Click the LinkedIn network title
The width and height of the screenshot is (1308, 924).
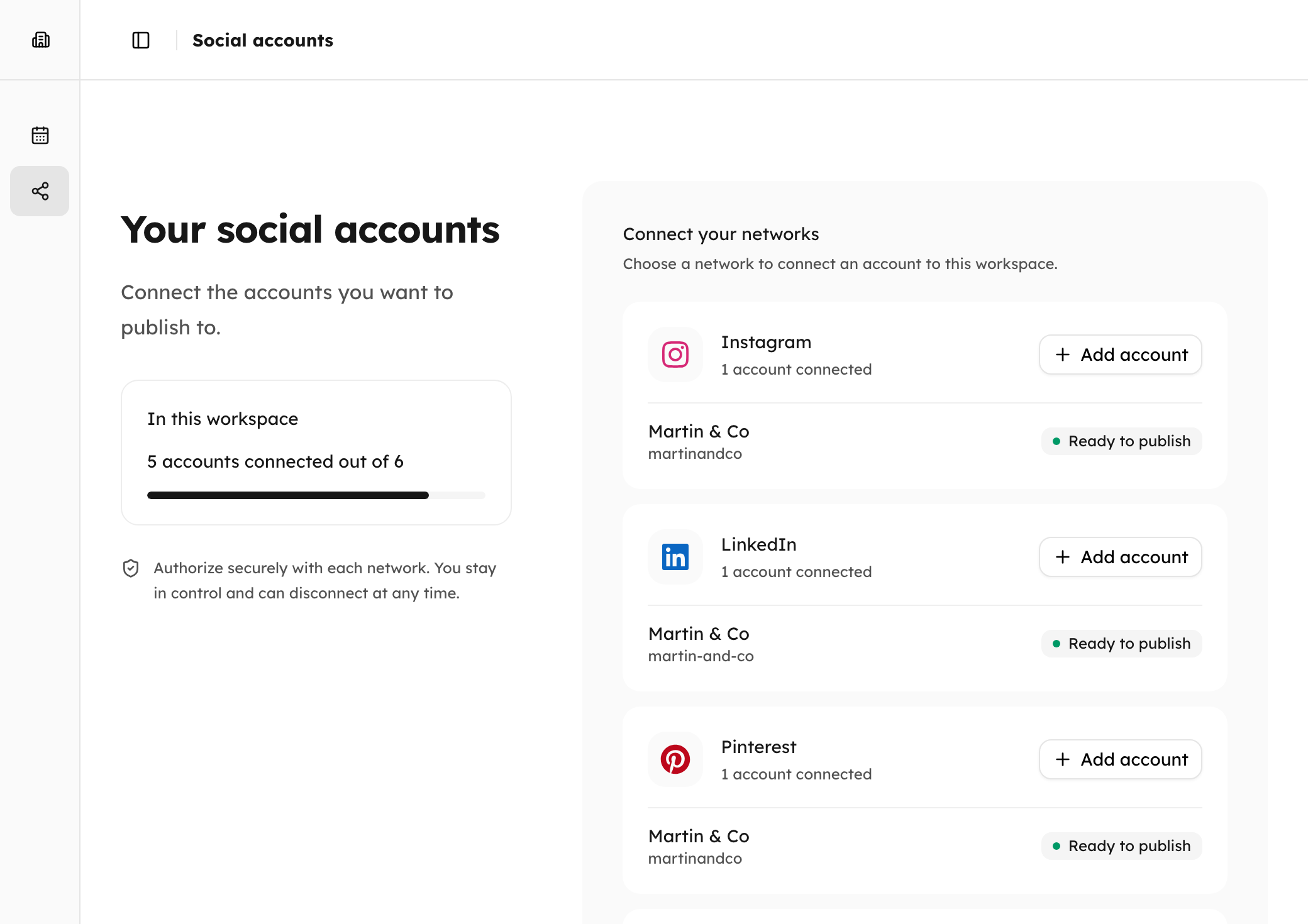click(758, 544)
